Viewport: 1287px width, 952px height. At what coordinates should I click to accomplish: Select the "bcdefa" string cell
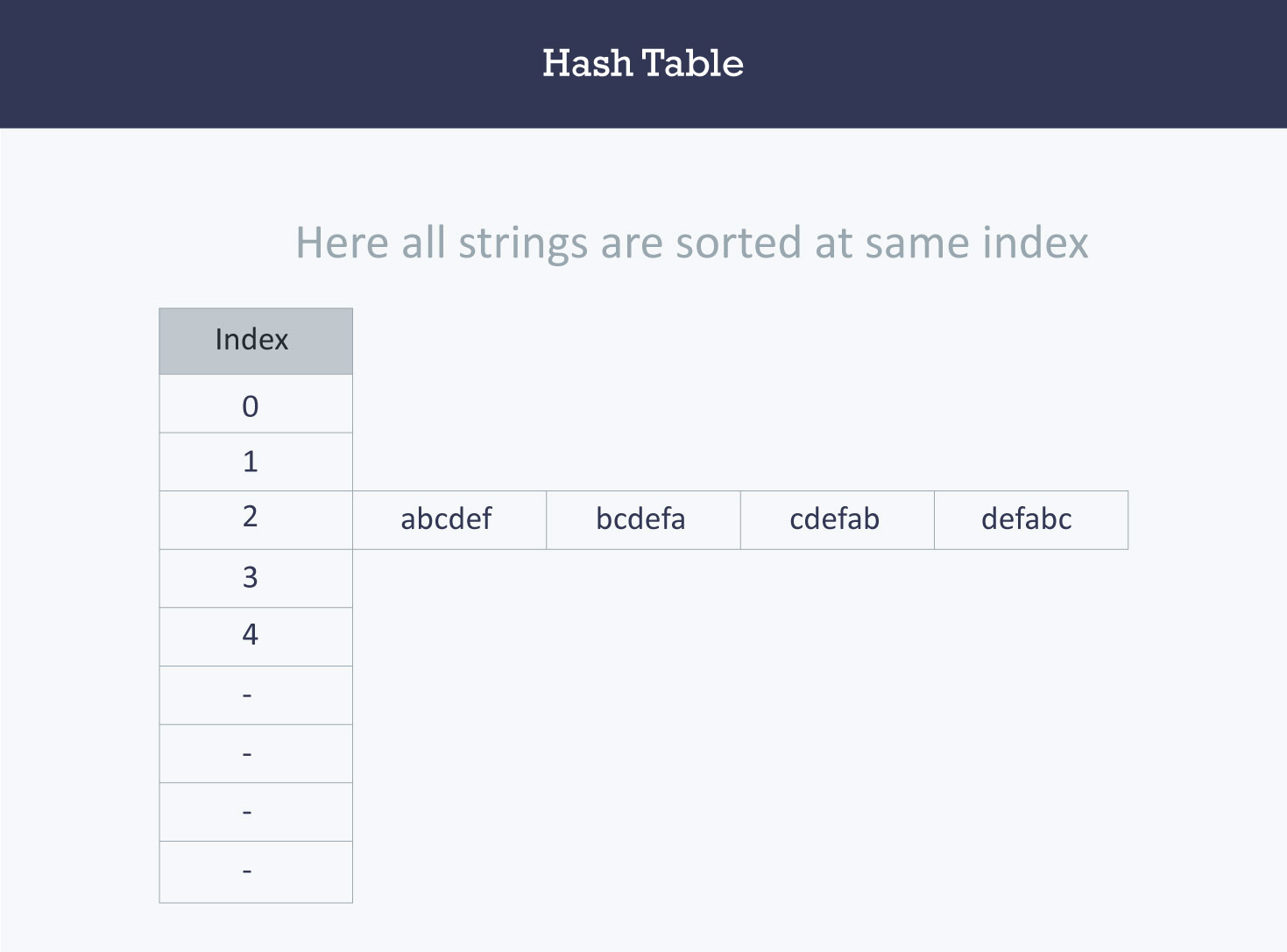click(642, 519)
